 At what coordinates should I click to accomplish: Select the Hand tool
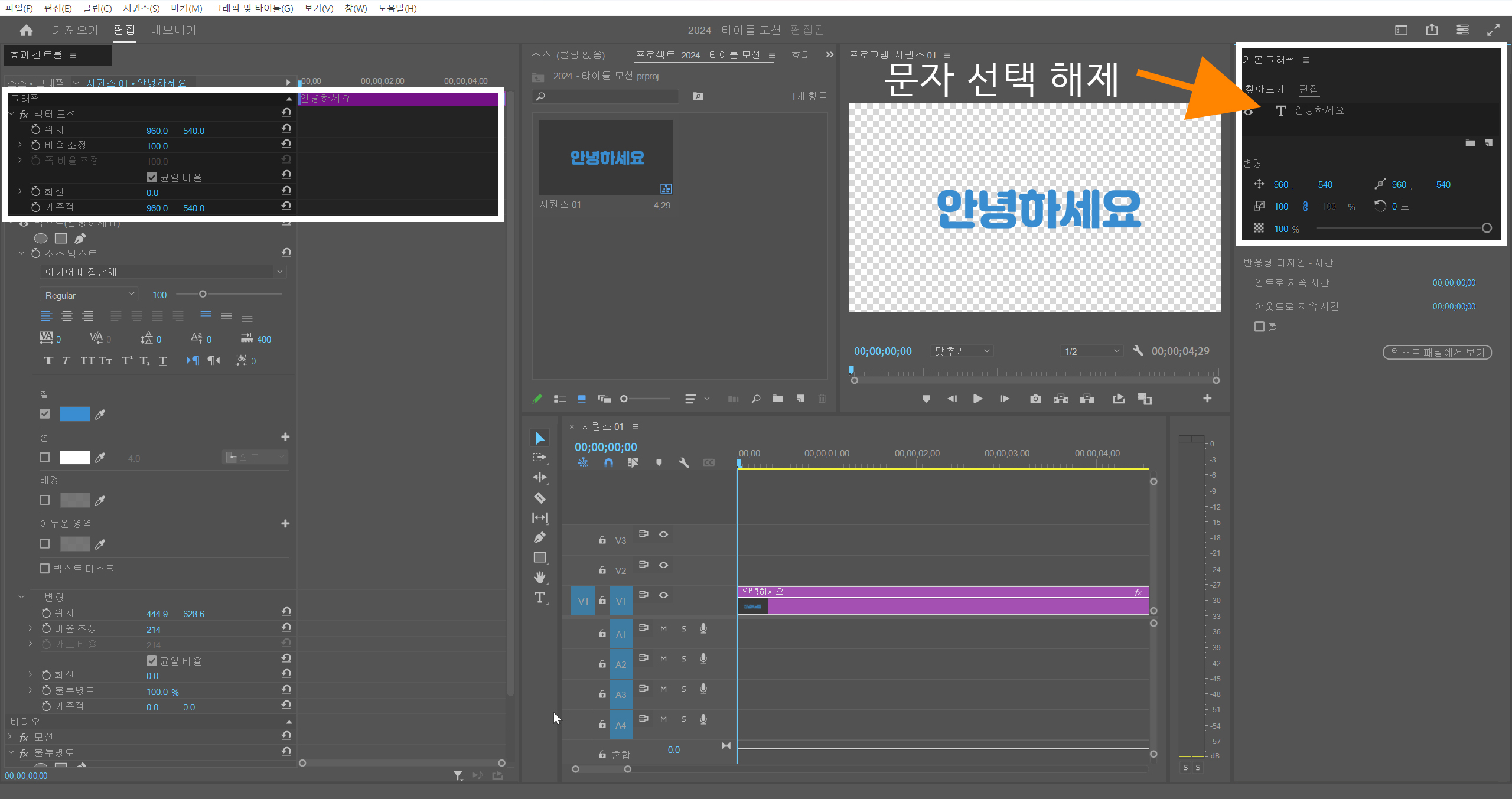point(539,577)
